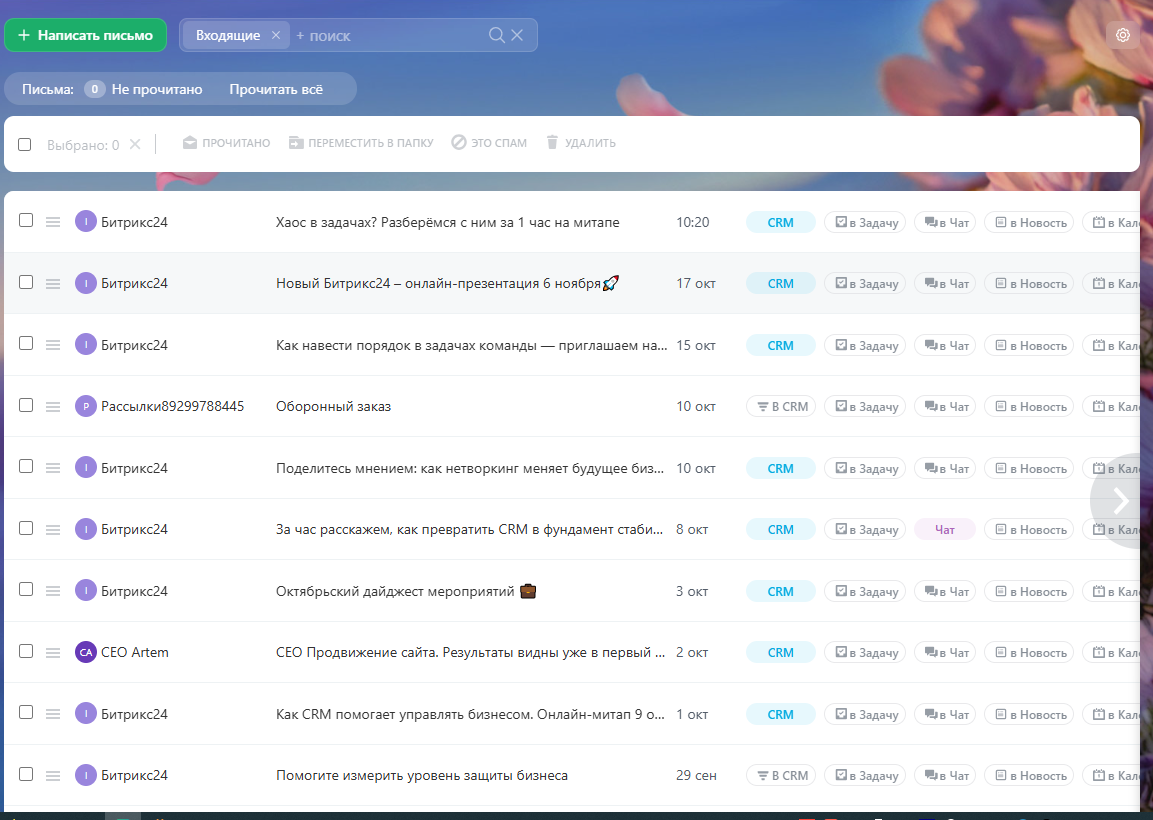Image resolution: width=1153 pixels, height=820 pixels.
Task: Click в Задачу for the 10:20 message
Action: (865, 222)
